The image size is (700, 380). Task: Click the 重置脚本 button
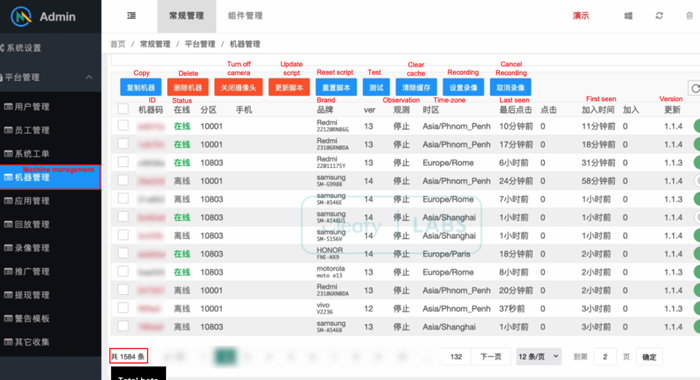click(x=336, y=88)
